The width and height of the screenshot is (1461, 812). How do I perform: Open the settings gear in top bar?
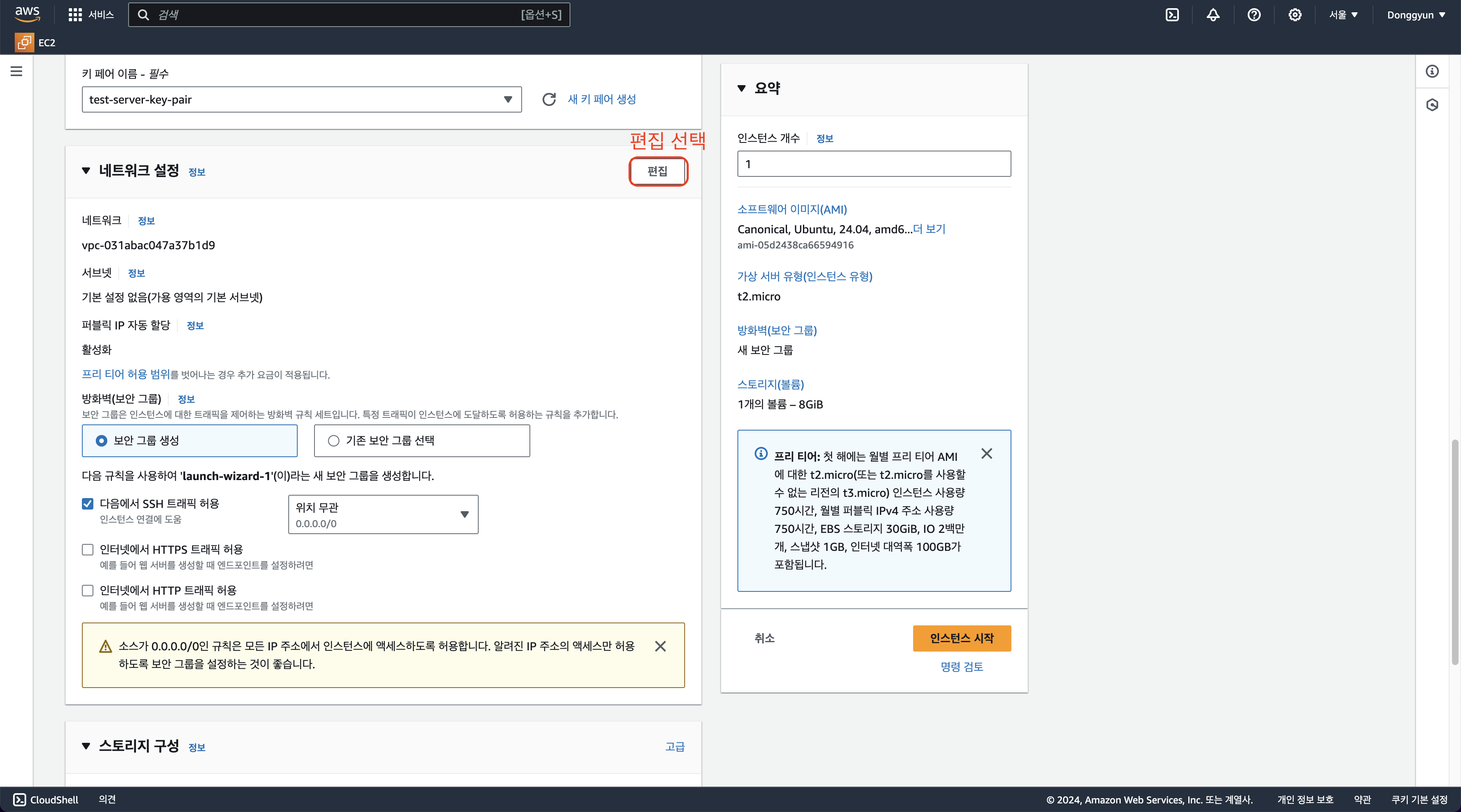[x=1294, y=15]
